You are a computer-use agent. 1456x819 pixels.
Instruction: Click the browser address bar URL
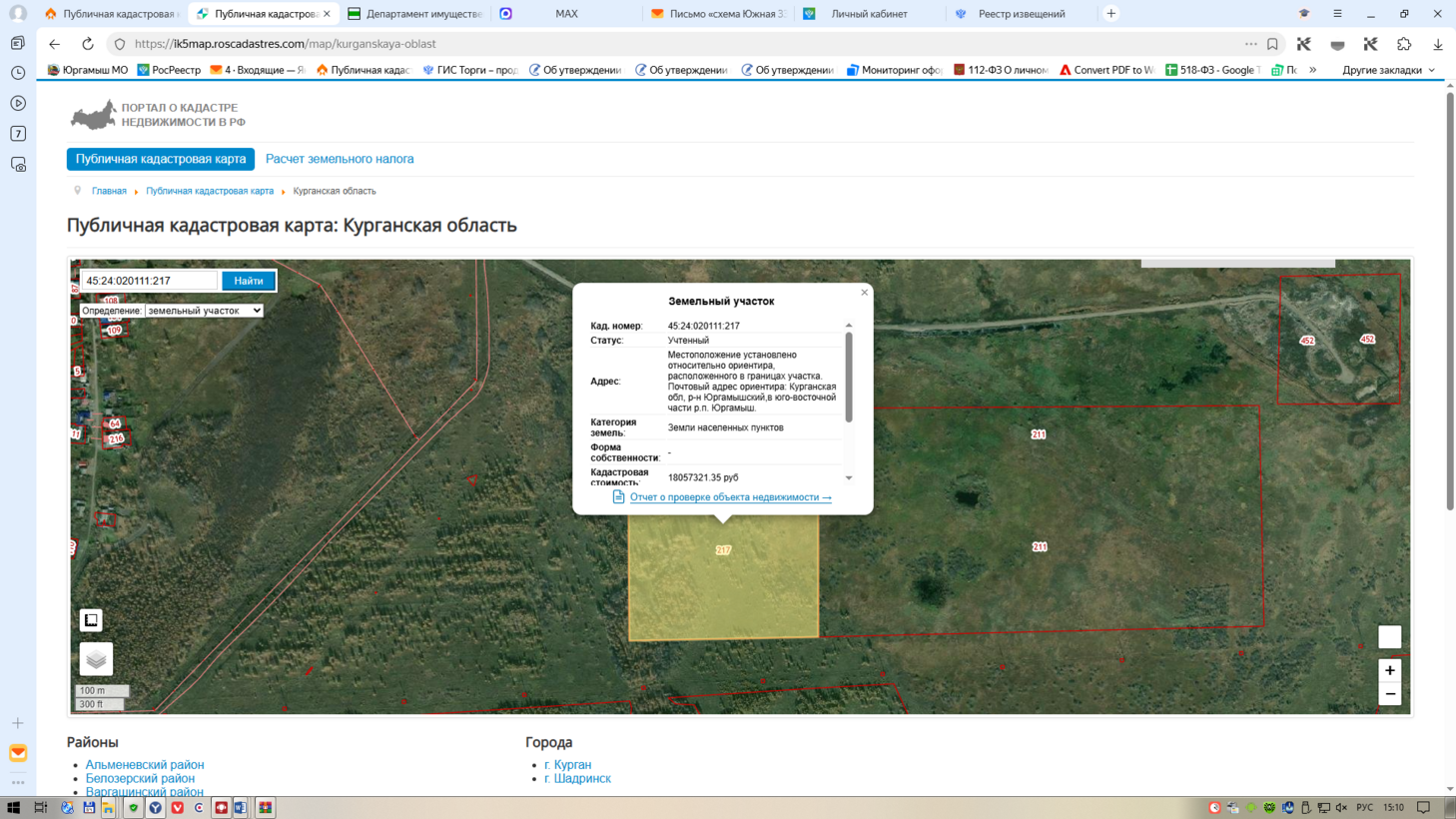point(286,44)
